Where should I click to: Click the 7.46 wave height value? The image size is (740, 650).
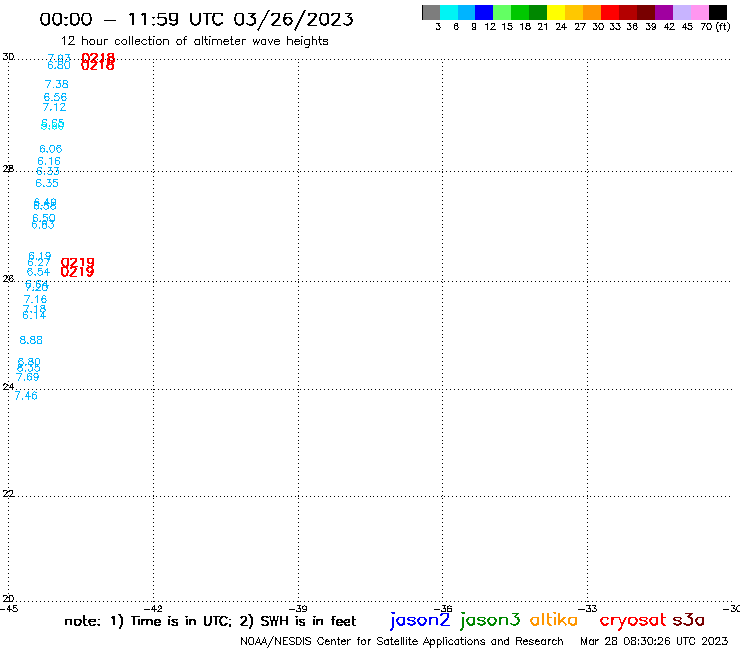pos(26,396)
